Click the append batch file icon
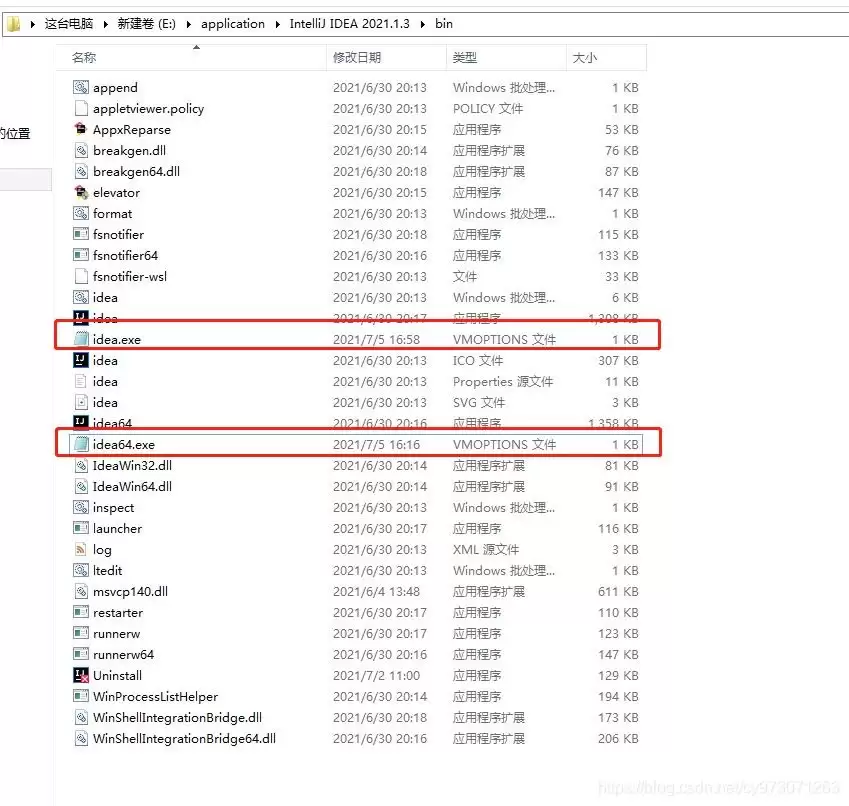This screenshot has width=849, height=806. (81, 87)
